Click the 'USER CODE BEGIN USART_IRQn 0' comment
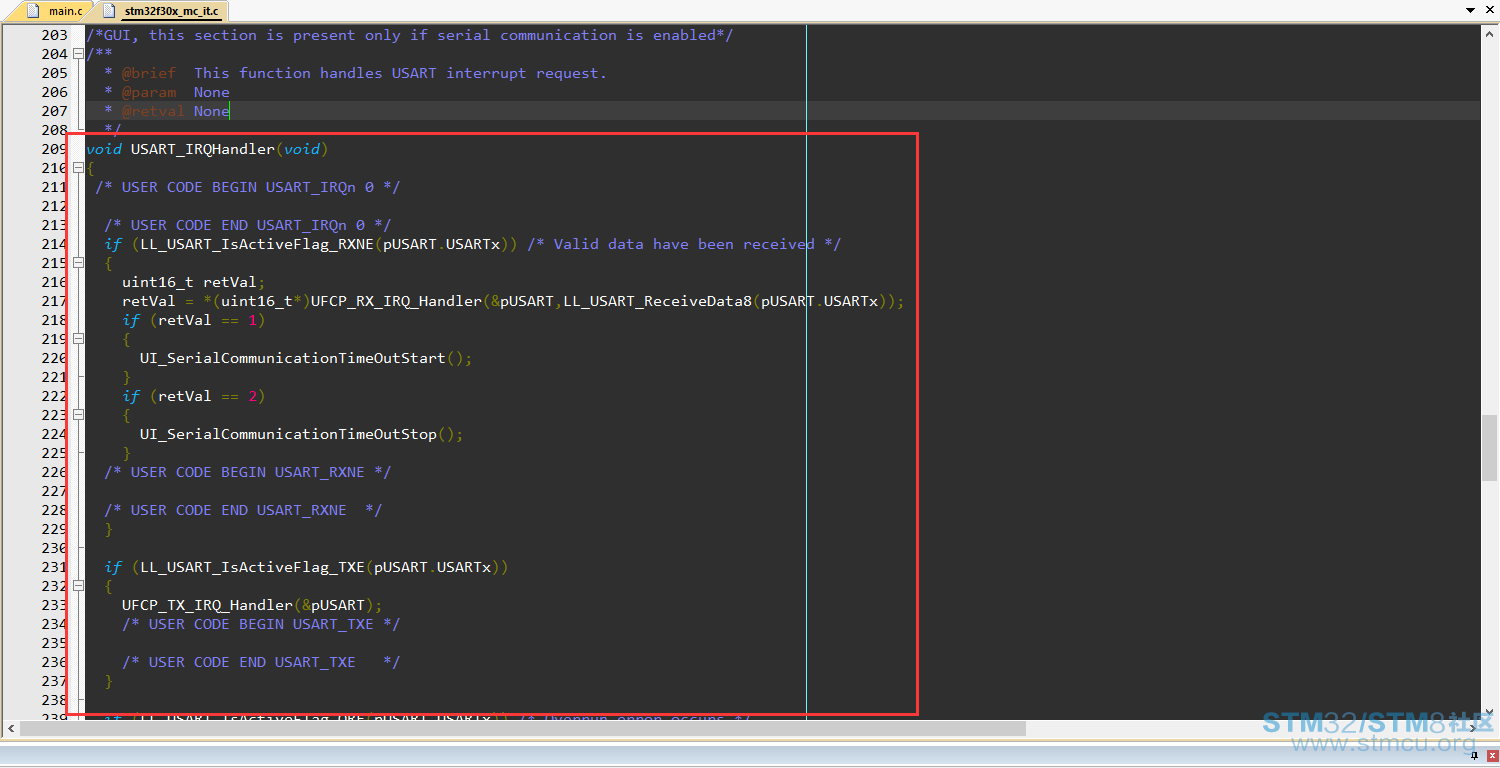 248,187
